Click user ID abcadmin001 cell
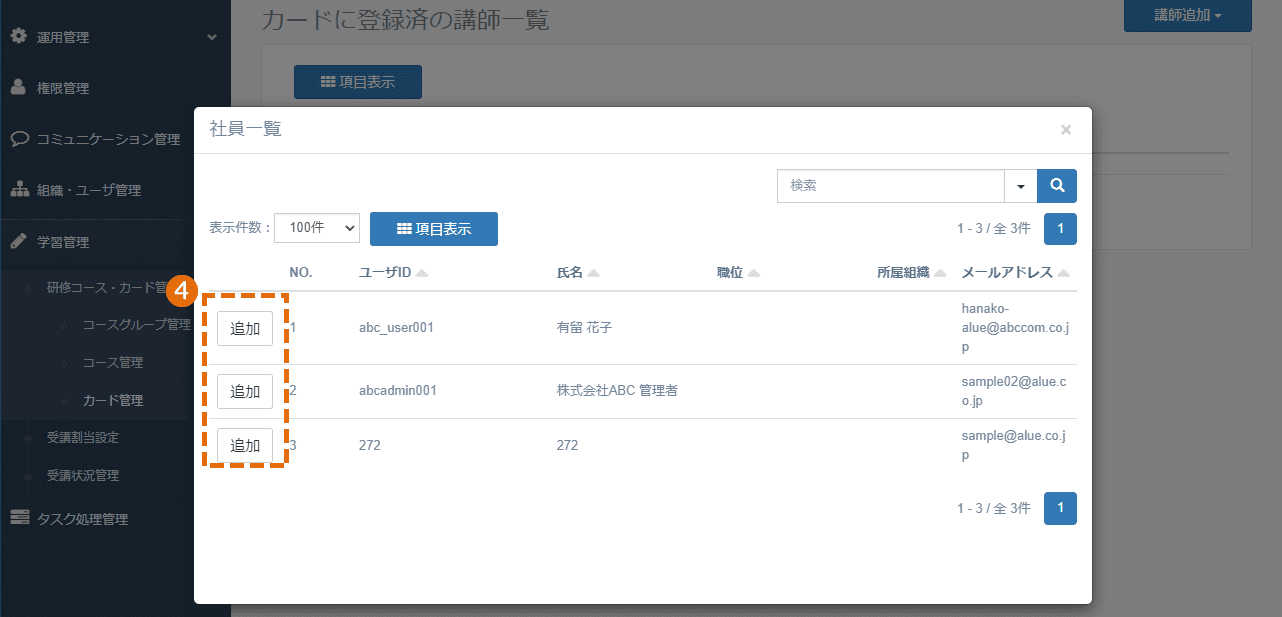 397,391
